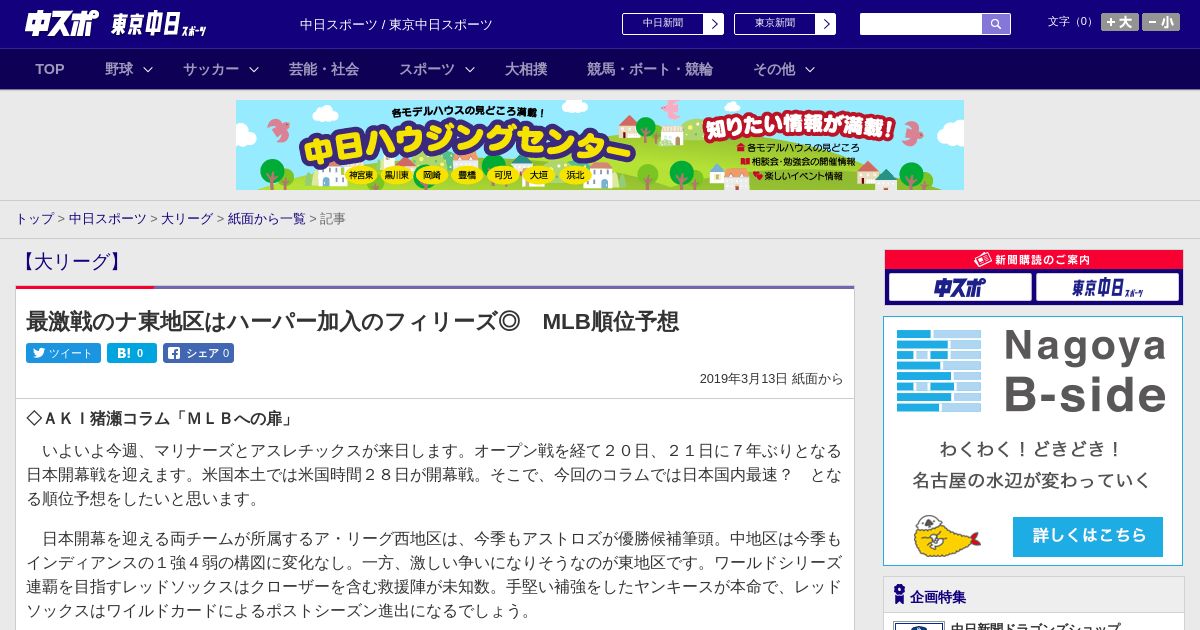Click the magnifier search button

click(996, 24)
